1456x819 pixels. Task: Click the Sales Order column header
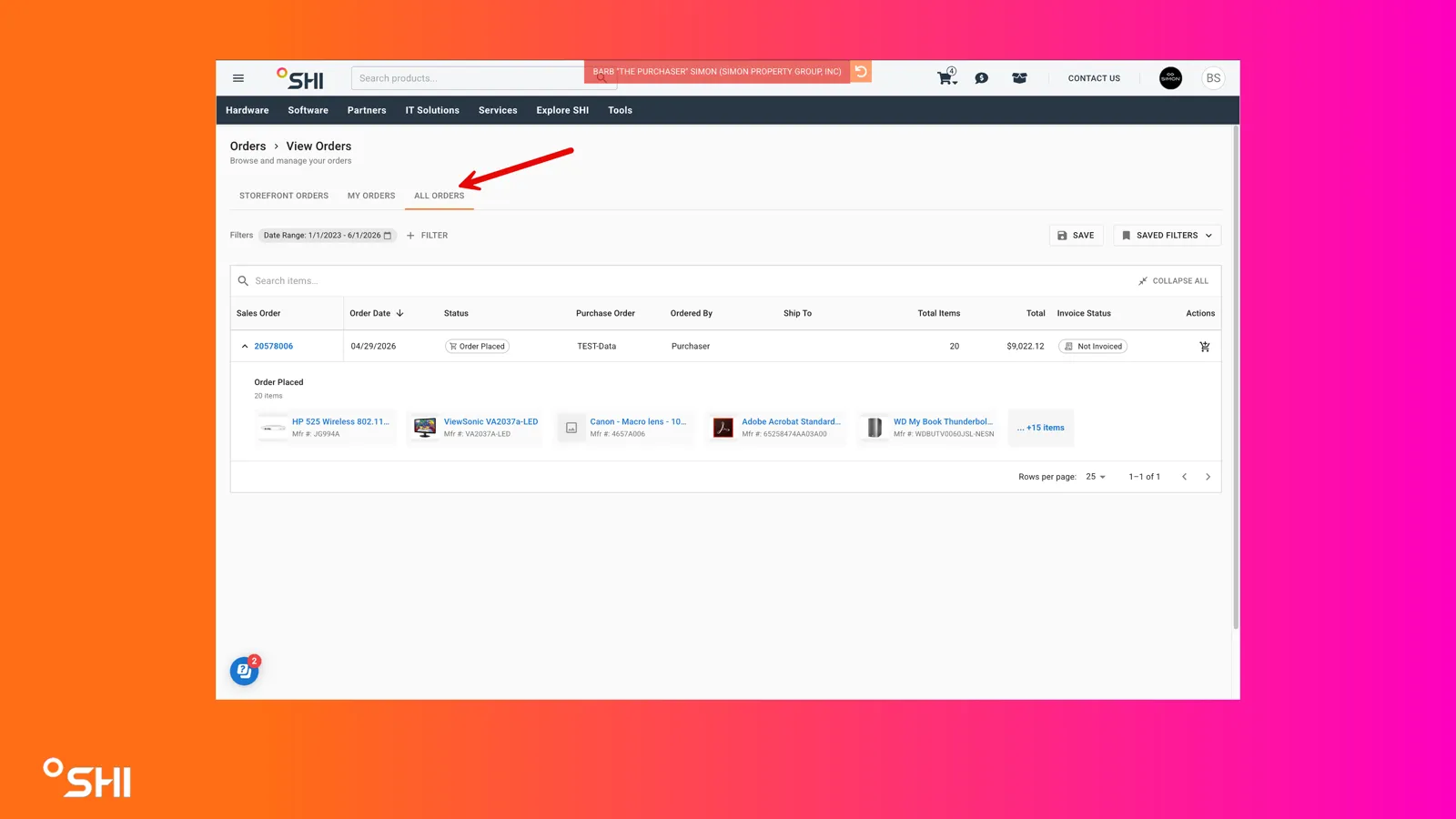coord(258,313)
